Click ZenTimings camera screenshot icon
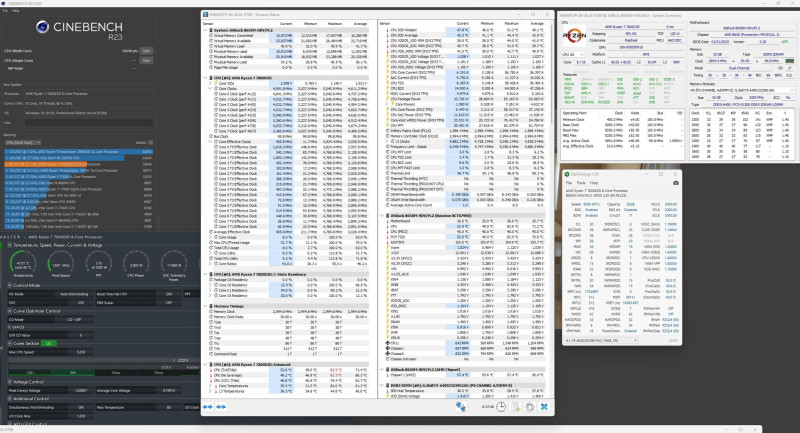The width and height of the screenshot is (800, 433). coord(676,183)
